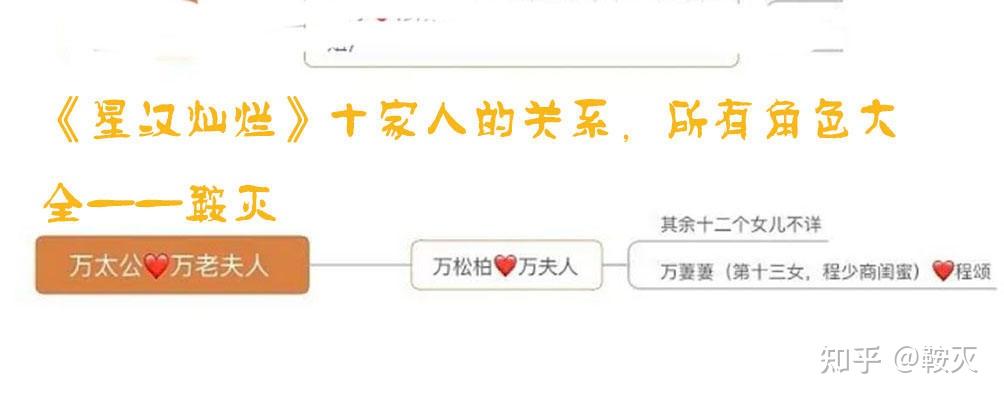The image size is (1004, 400).
Task: Click connector line between 万太公 and 万松柏 nodes
Action: [x=360, y=265]
